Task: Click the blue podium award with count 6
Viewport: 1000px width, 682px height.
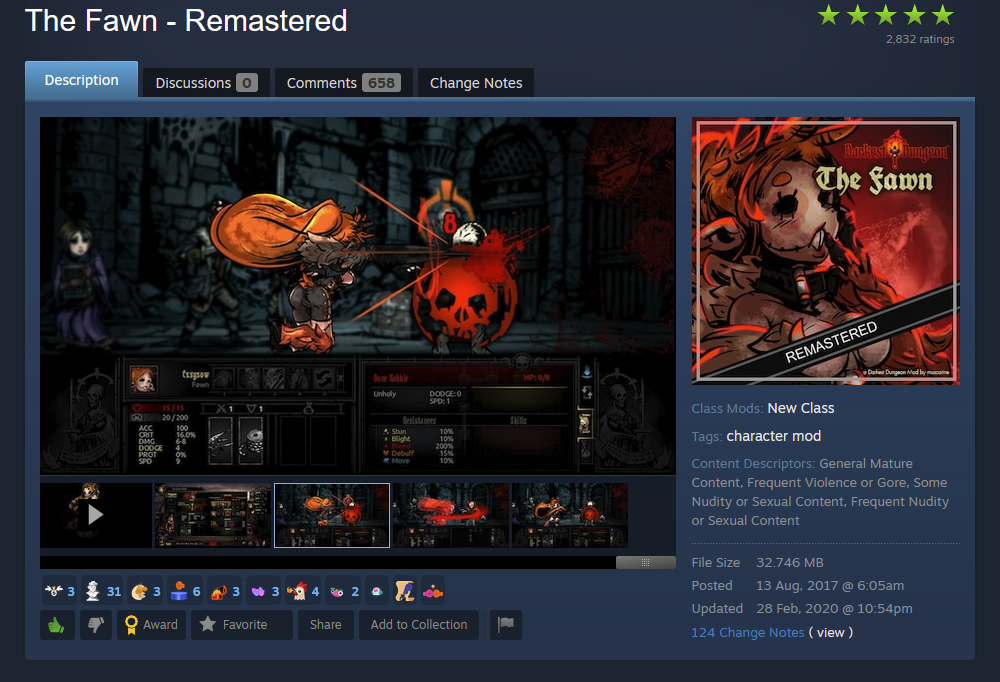Action: click(x=186, y=591)
